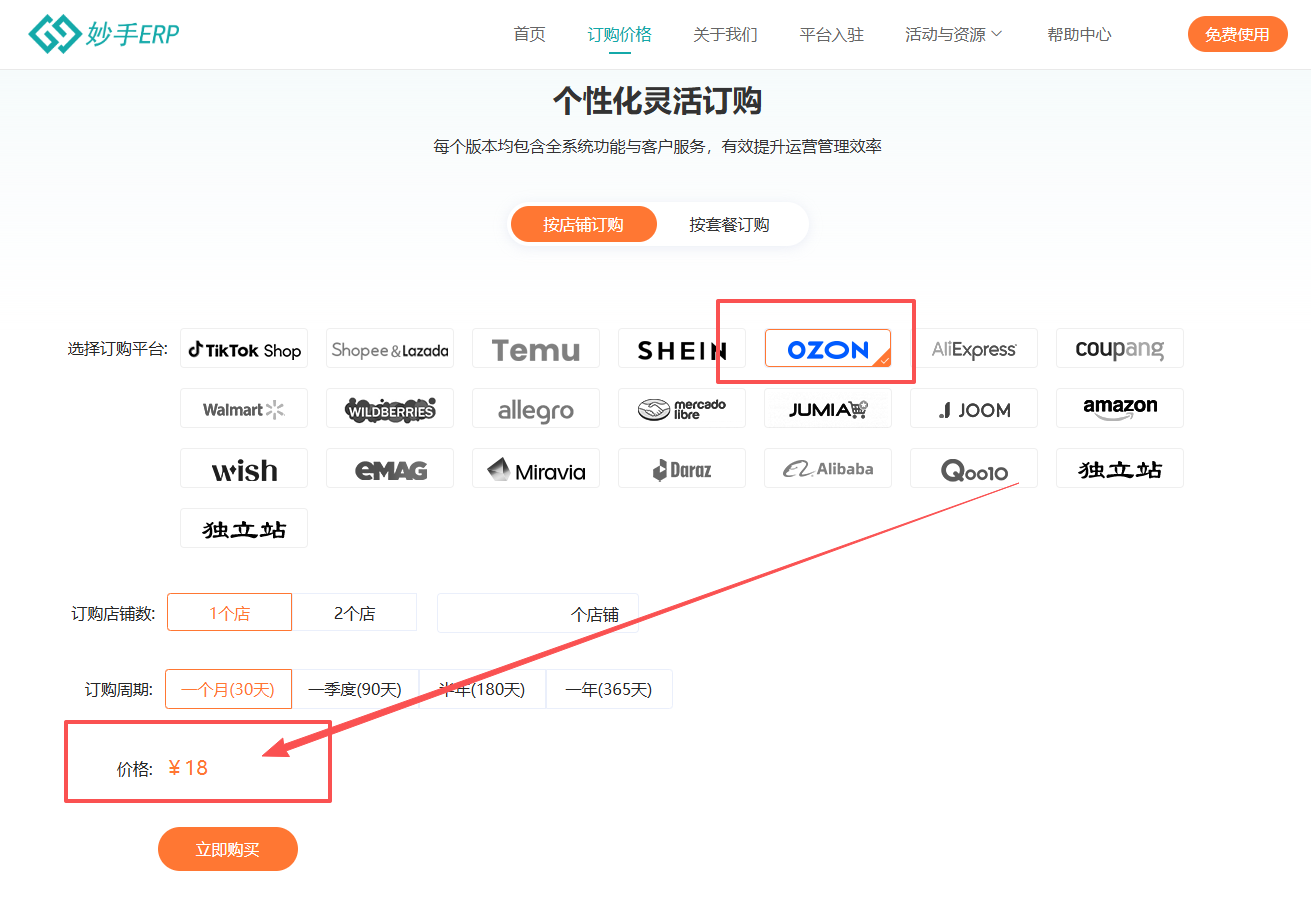Image resolution: width=1311 pixels, height=900 pixels.
Task: Select the SHEIN platform logo
Action: (682, 349)
